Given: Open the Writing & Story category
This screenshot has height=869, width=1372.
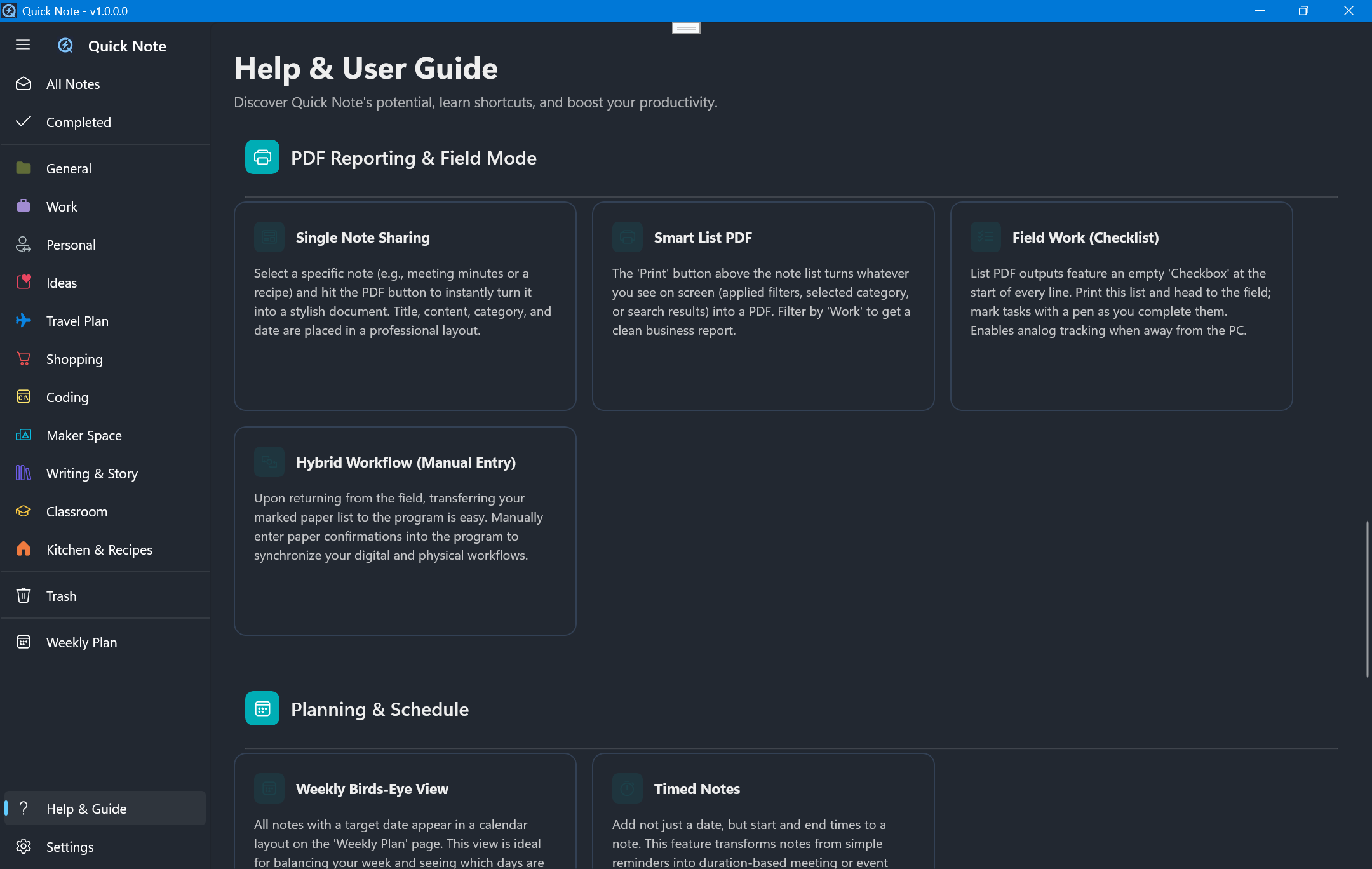Looking at the screenshot, I should pos(91,473).
